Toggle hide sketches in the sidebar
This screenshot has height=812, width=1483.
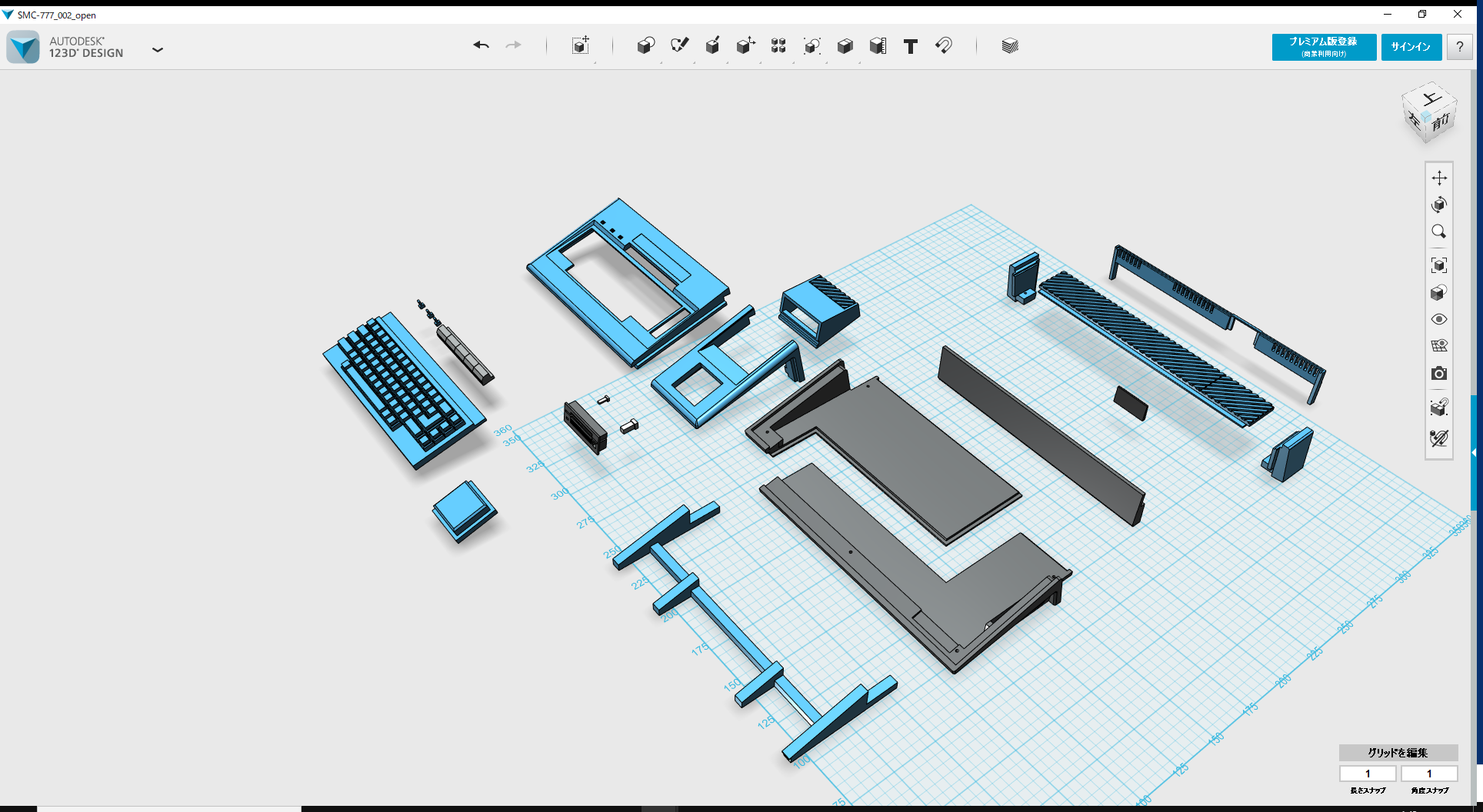(x=1439, y=439)
